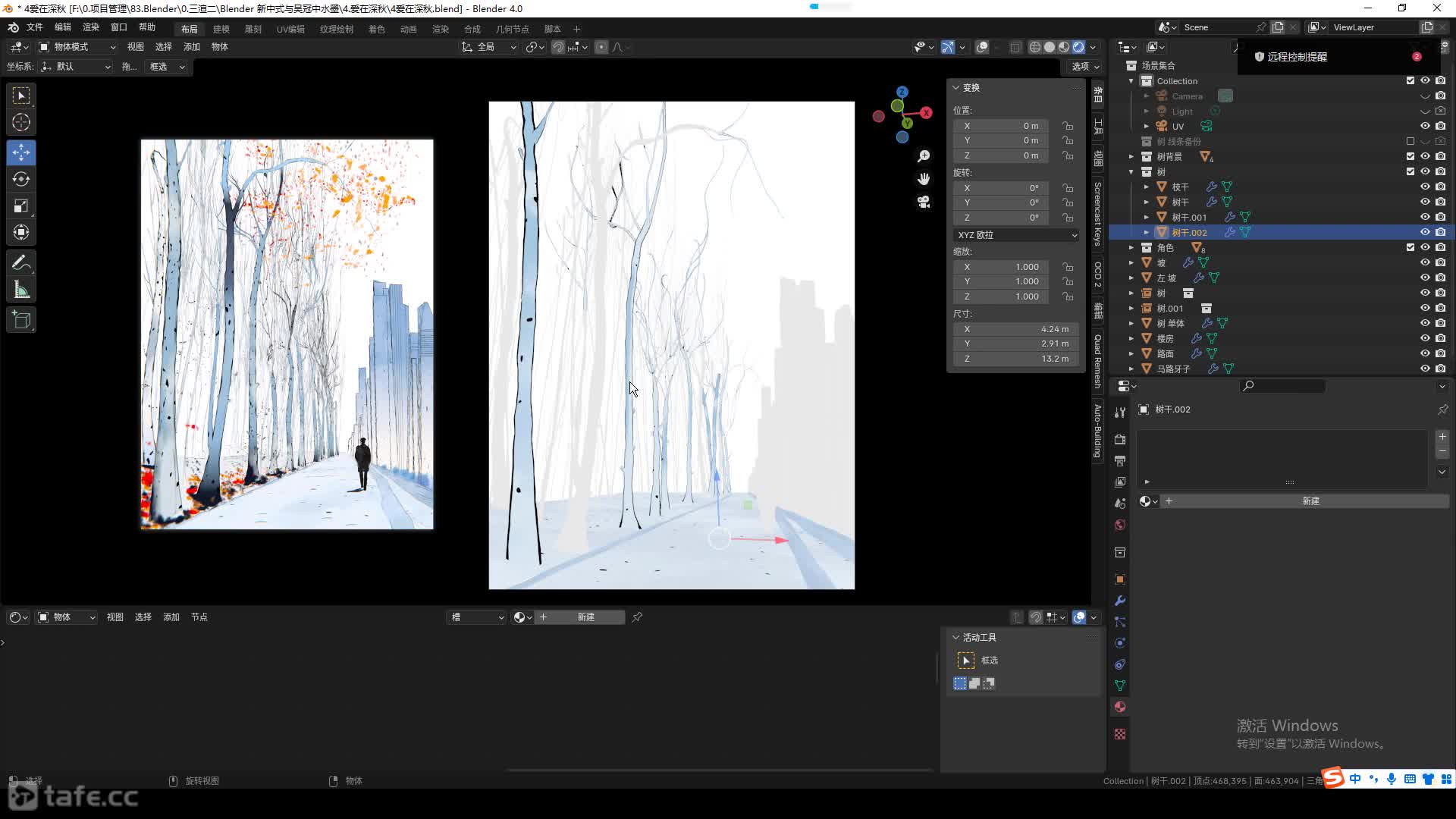Open the 全局 transform orientation dropdown
This screenshot has height=819, width=1456.
click(490, 47)
